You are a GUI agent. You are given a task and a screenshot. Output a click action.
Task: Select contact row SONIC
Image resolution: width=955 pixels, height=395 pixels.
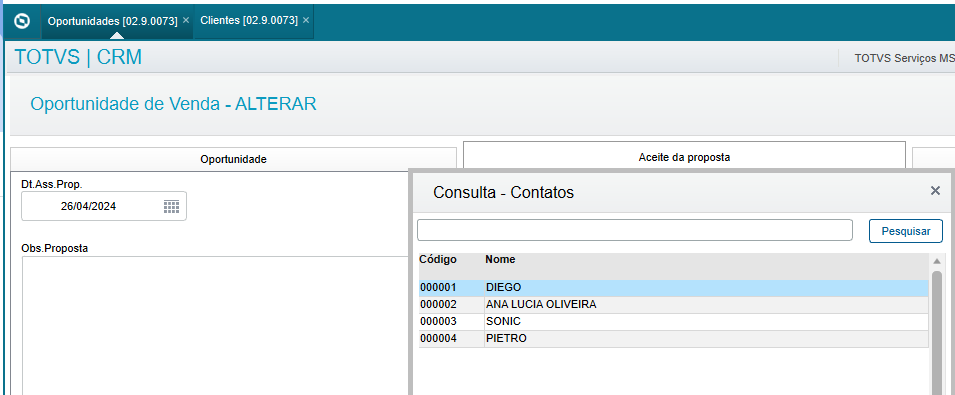click(x=674, y=321)
